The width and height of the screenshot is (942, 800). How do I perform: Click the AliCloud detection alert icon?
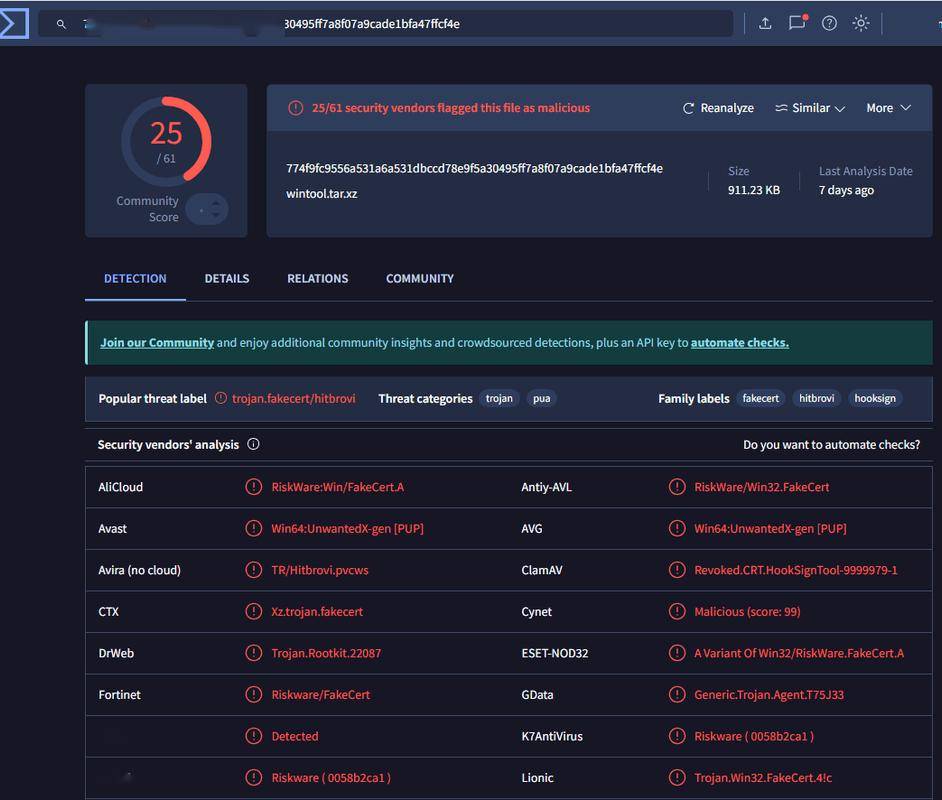pyautogui.click(x=254, y=486)
